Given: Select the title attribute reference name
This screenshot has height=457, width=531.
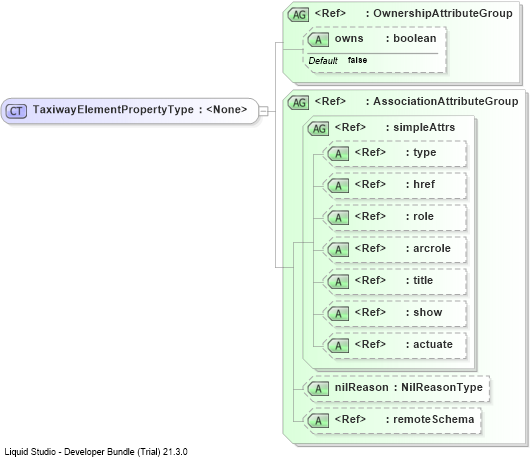Looking at the screenshot, I should [x=423, y=280].
